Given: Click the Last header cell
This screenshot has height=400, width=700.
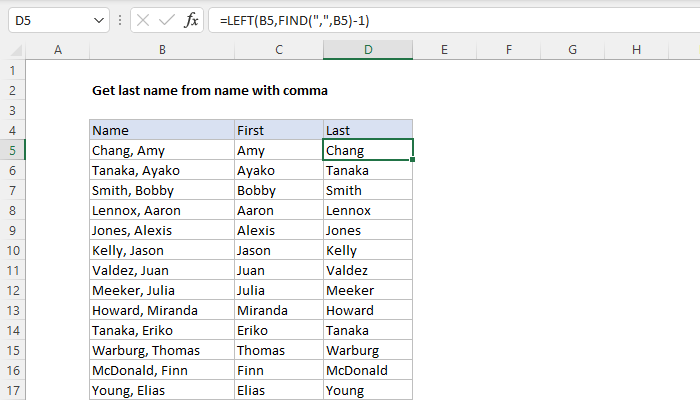Looking at the screenshot, I should tap(367, 130).
